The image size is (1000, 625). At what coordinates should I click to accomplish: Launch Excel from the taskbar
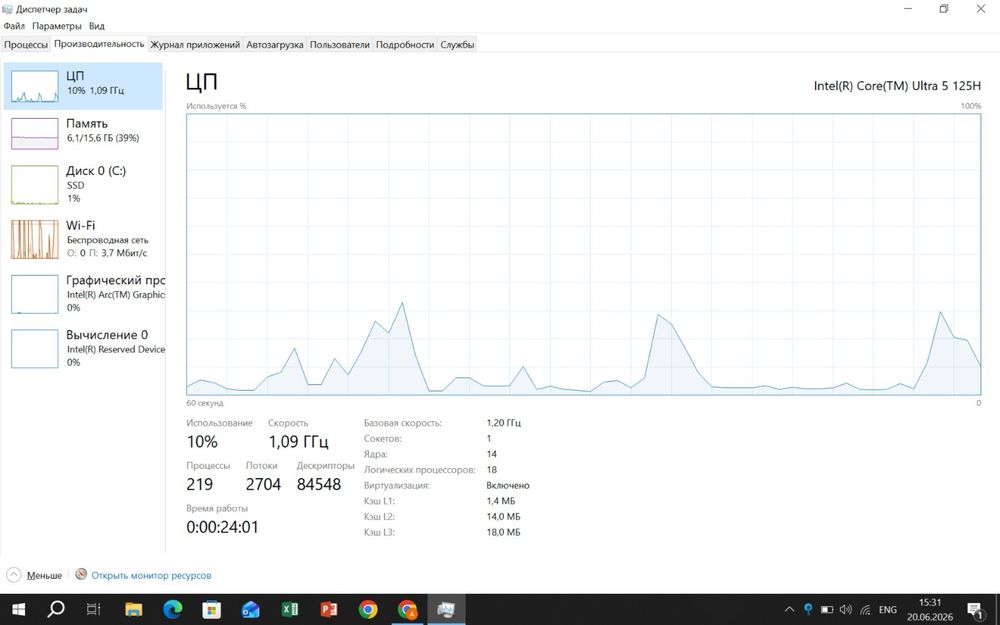click(290, 610)
